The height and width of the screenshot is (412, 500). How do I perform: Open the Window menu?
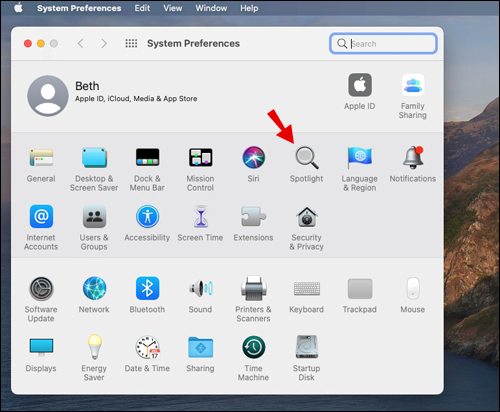point(211,8)
